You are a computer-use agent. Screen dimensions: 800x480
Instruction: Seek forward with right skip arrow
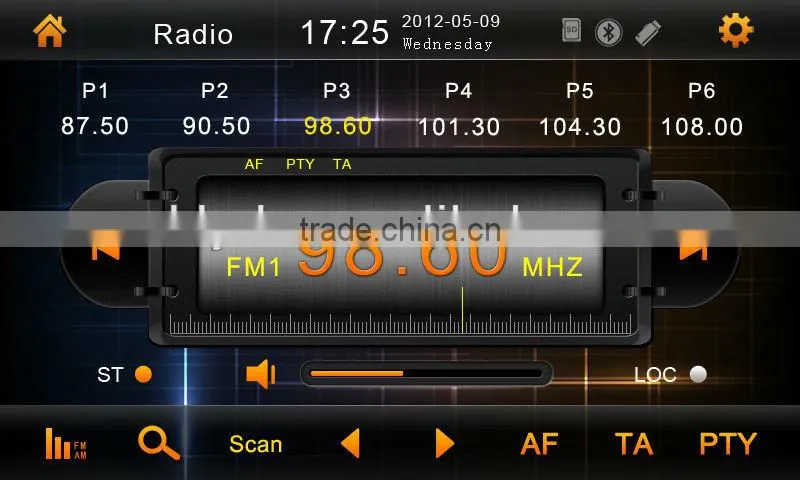tap(693, 244)
